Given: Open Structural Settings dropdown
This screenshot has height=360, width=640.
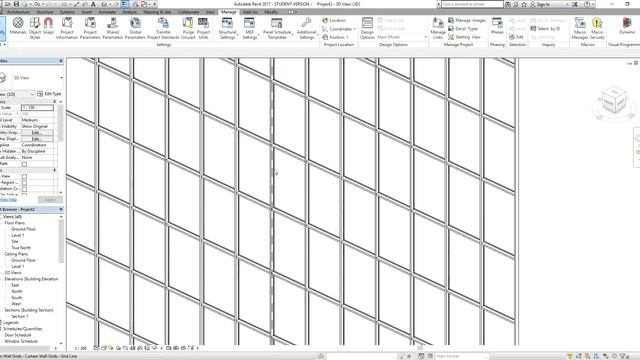Looking at the screenshot, I should tap(227, 27).
